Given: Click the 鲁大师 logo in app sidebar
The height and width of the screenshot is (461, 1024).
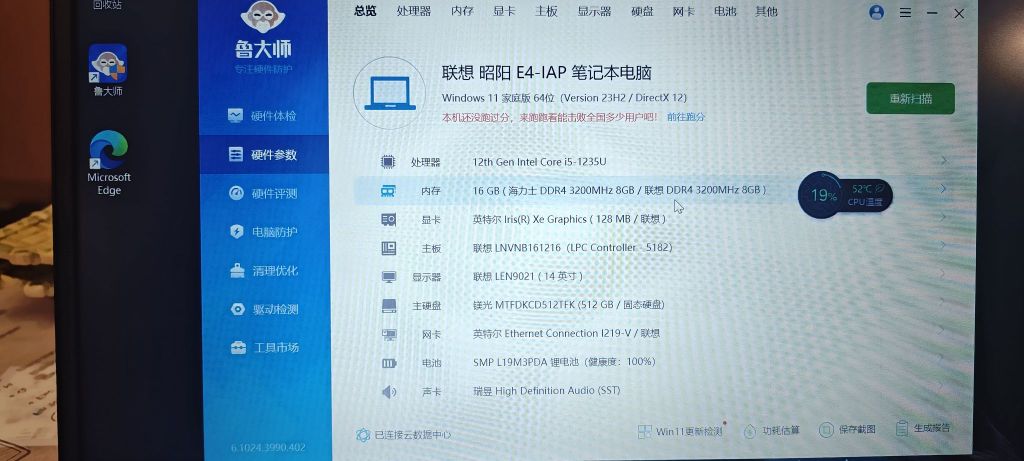Looking at the screenshot, I should 263,31.
